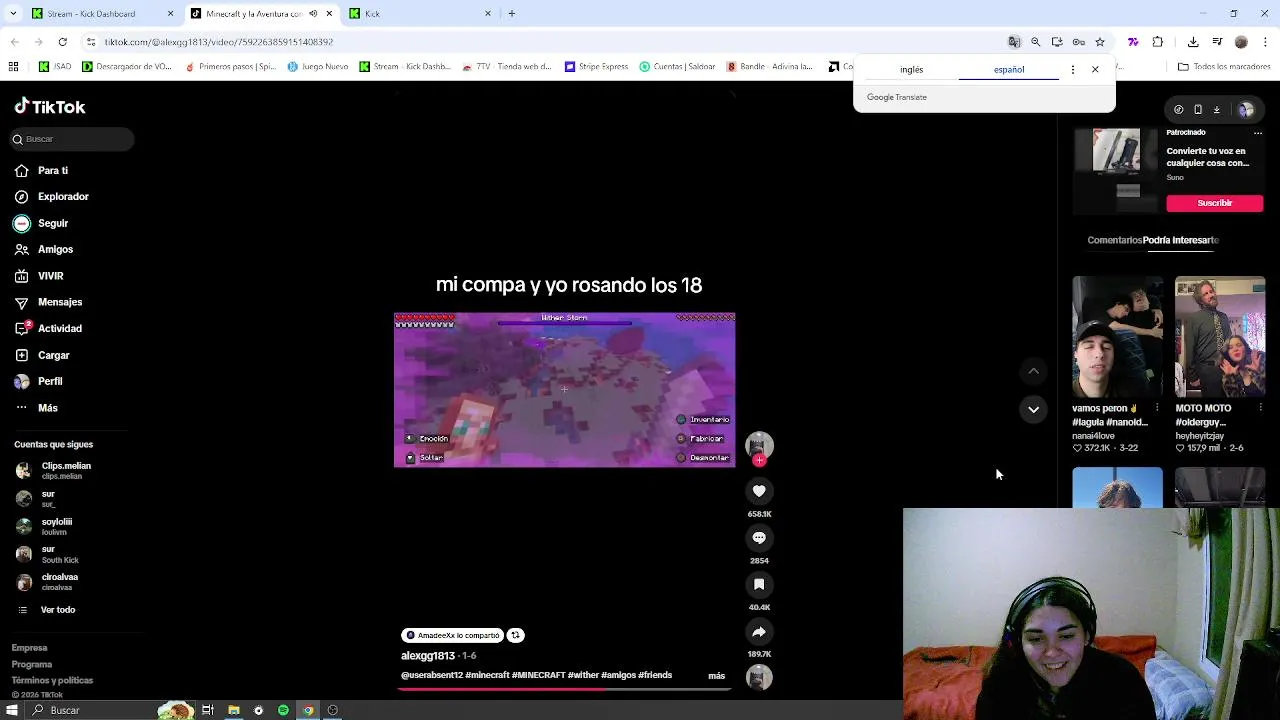Image resolution: width=1280 pixels, height=720 pixels.
Task: Open VIVIR live section
Action: [x=40, y=276]
